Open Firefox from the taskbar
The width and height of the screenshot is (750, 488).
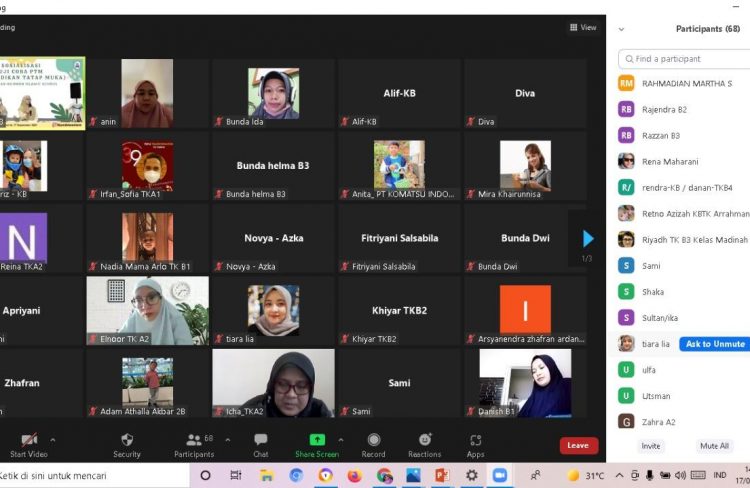(354, 475)
